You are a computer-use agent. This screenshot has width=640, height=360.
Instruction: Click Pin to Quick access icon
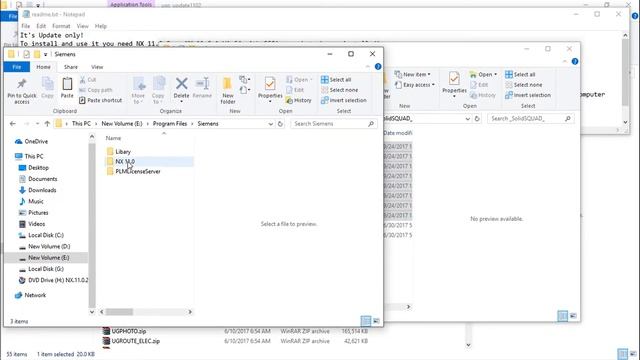(x=22, y=84)
